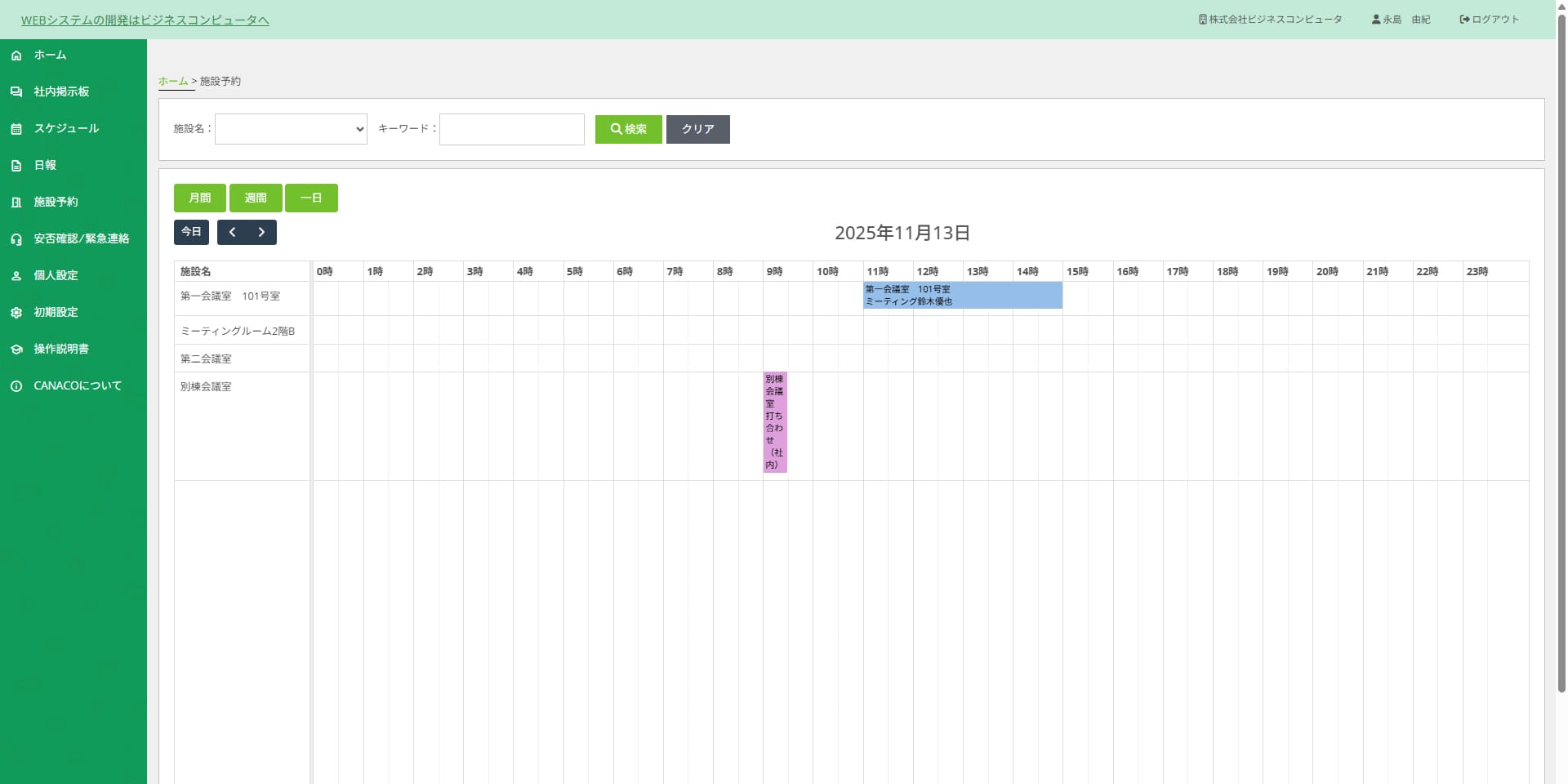Click the ログアウト logout link
Image resolution: width=1568 pixels, height=784 pixels.
[1490, 20]
